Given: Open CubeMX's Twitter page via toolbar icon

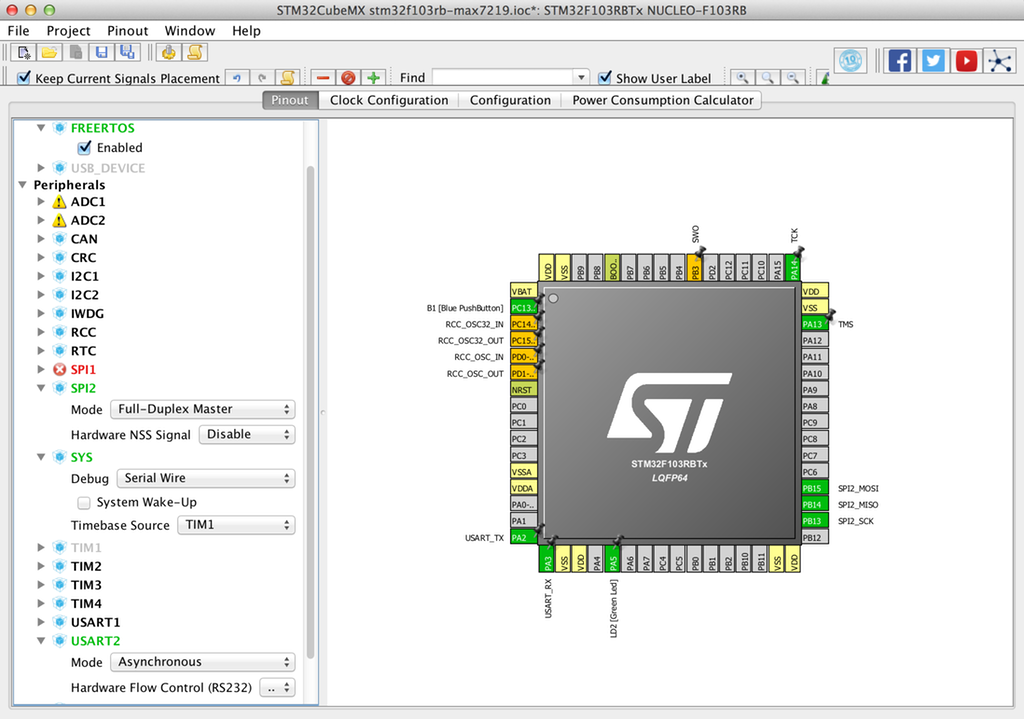Looking at the screenshot, I should 932,60.
